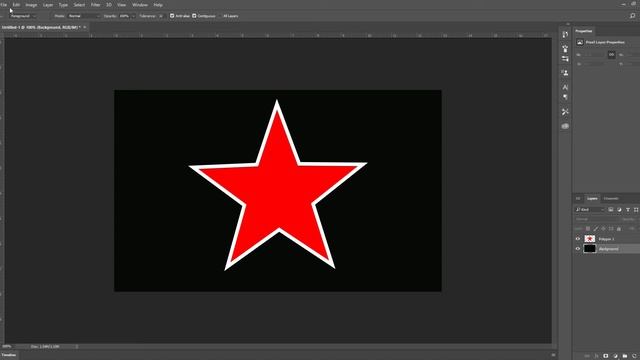
Task: Close the Untitled-1 document tab
Action: pyautogui.click(x=85, y=27)
